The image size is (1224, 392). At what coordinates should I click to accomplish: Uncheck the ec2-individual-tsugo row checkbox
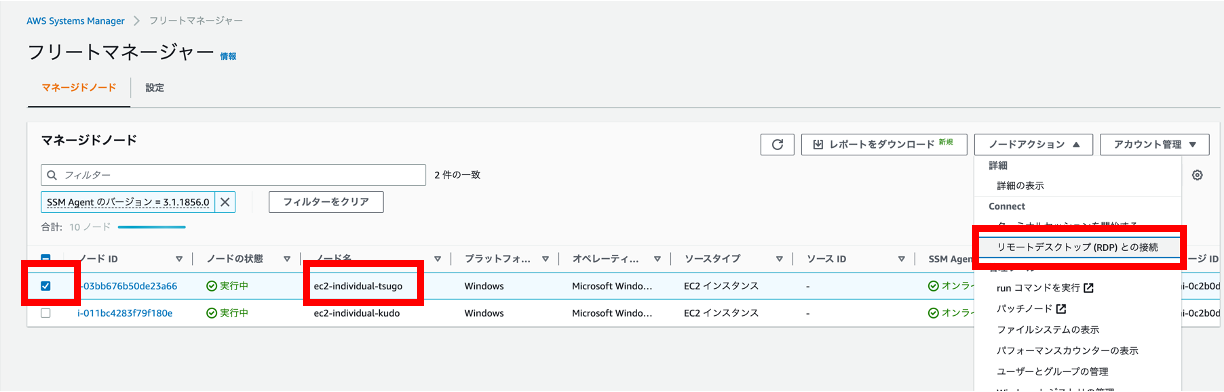(x=46, y=286)
